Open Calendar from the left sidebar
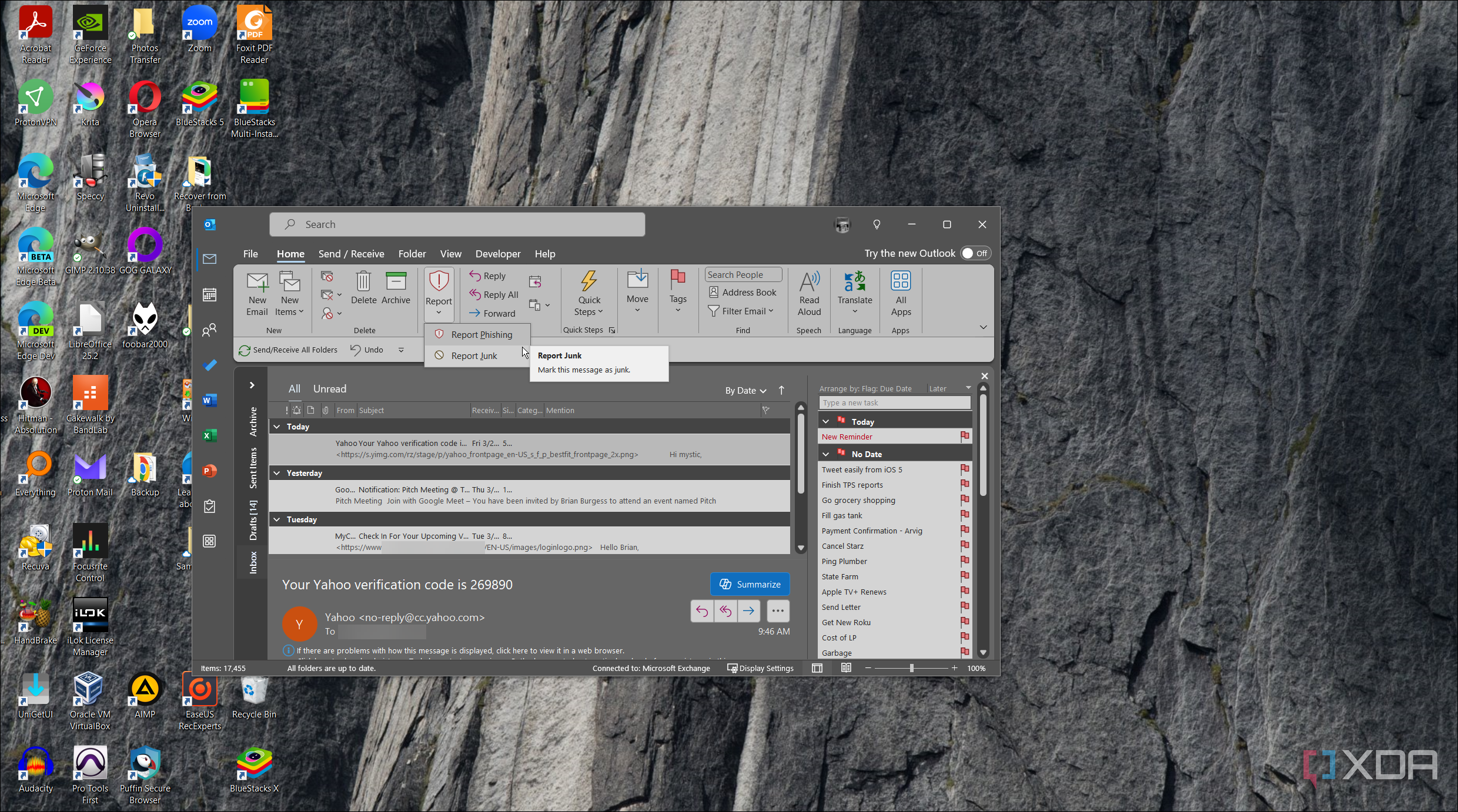1458x812 pixels. (x=209, y=294)
